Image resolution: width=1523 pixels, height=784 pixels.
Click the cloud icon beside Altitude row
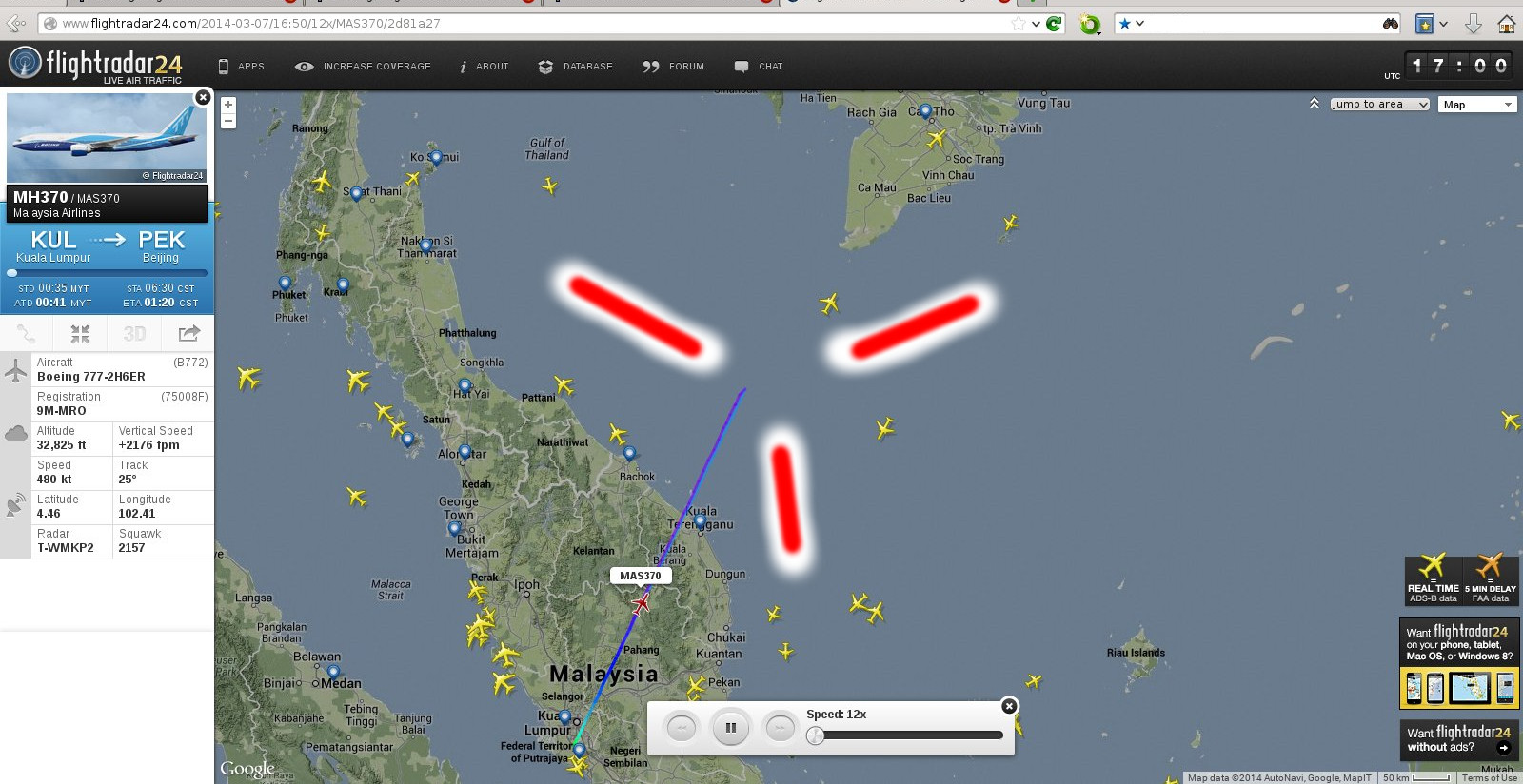pyautogui.click(x=16, y=434)
